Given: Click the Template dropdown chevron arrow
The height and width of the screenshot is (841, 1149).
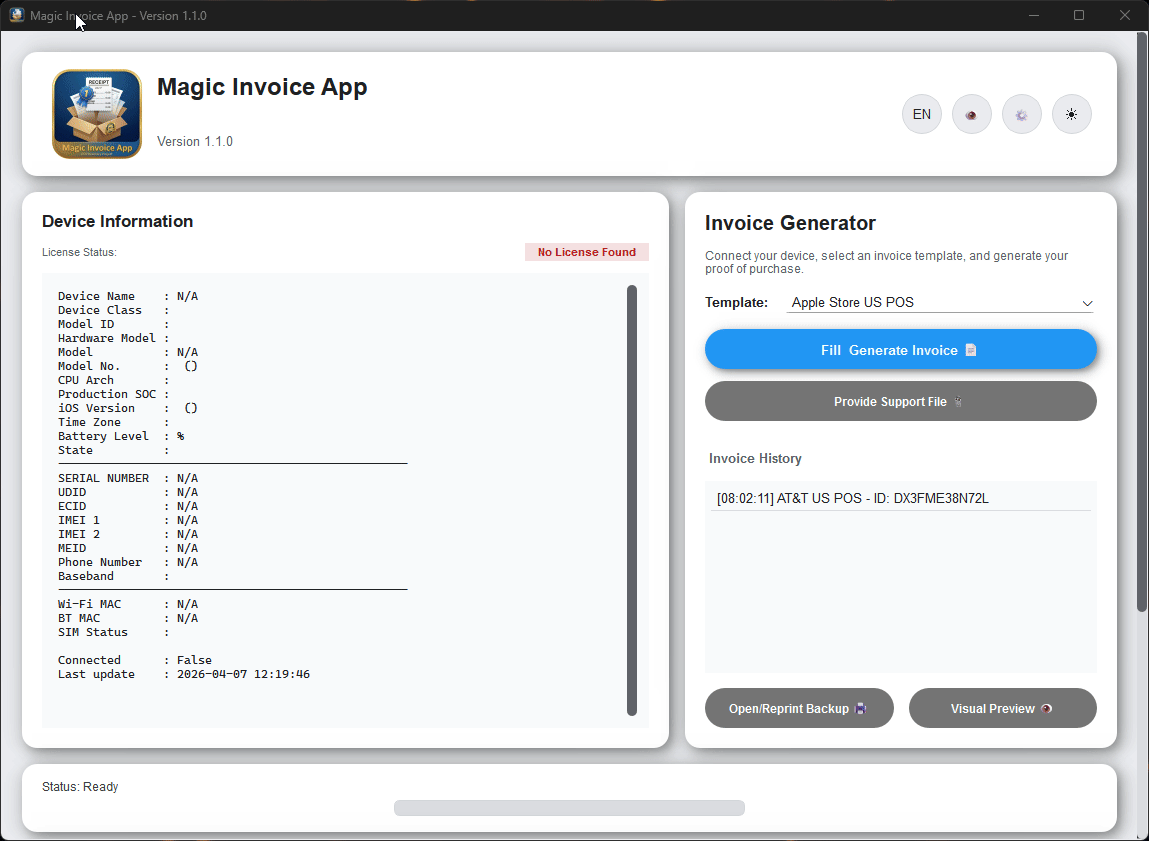Looking at the screenshot, I should [x=1087, y=303].
